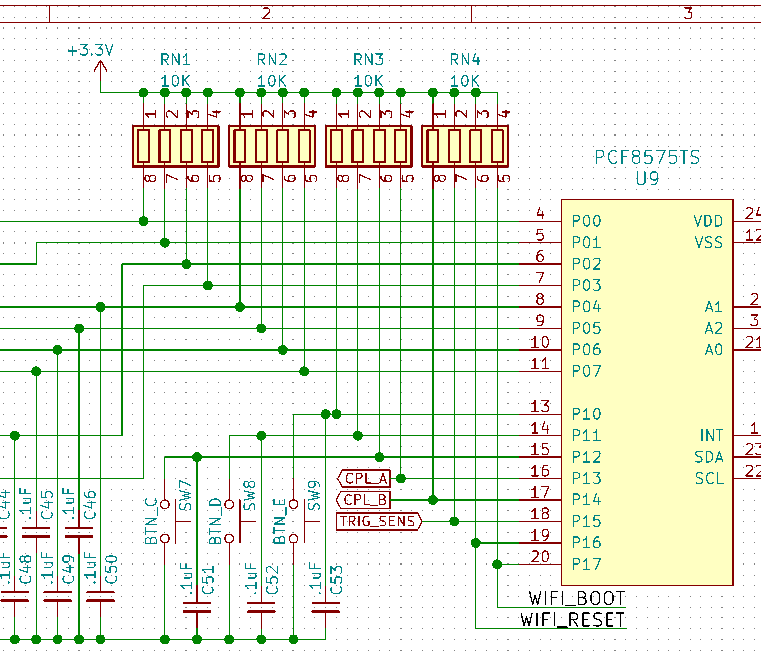This screenshot has height=655, width=761.
Task: Select the P00 pin label on U9
Action: (x=586, y=221)
